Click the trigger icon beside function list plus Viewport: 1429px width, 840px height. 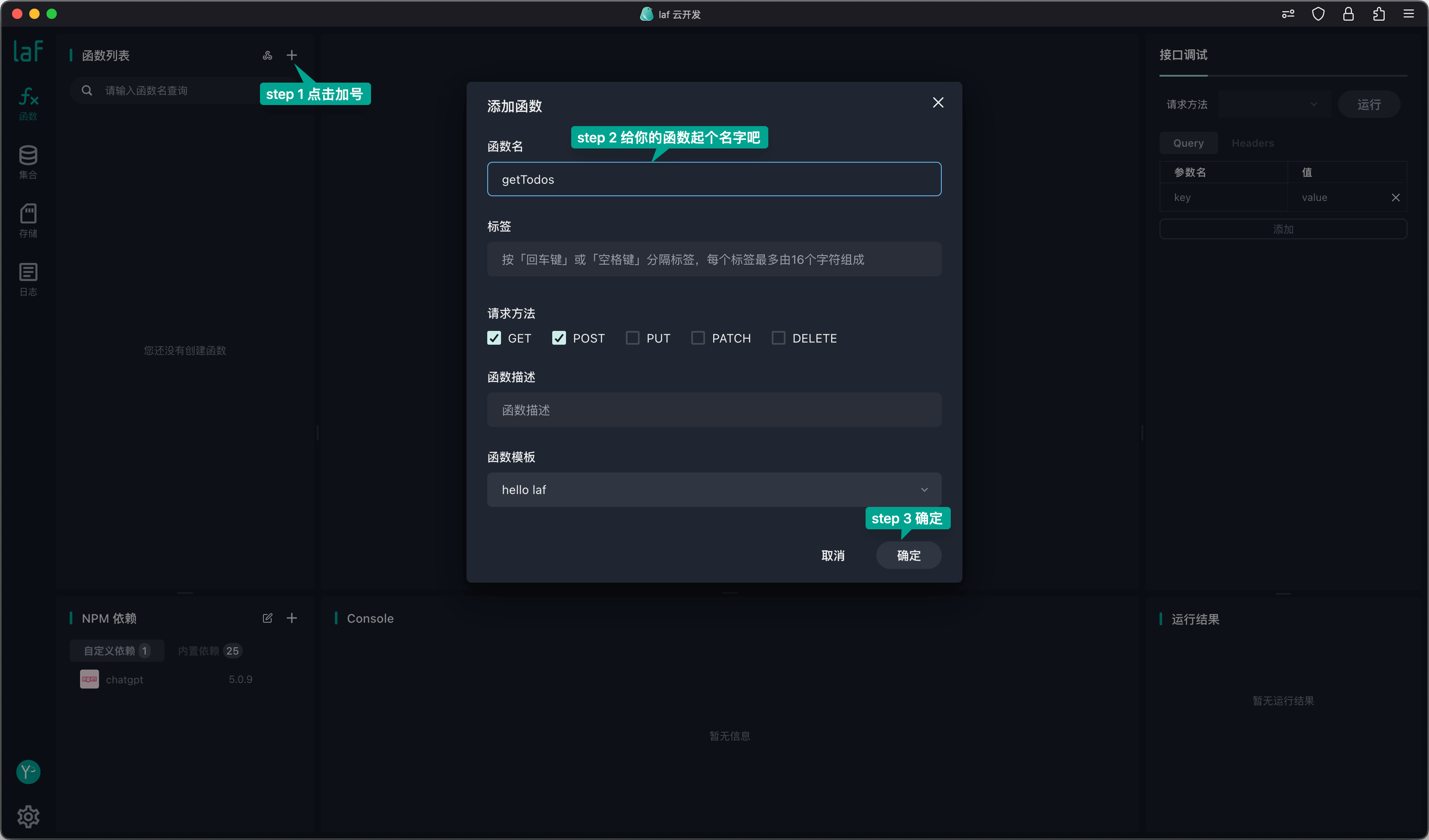point(268,55)
